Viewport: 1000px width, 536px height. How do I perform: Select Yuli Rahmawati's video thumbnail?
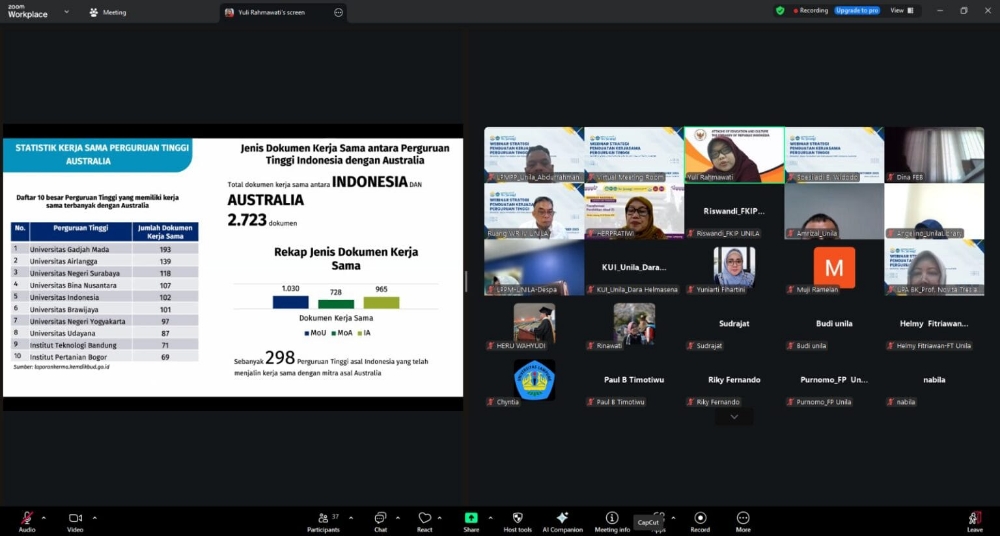click(x=734, y=154)
